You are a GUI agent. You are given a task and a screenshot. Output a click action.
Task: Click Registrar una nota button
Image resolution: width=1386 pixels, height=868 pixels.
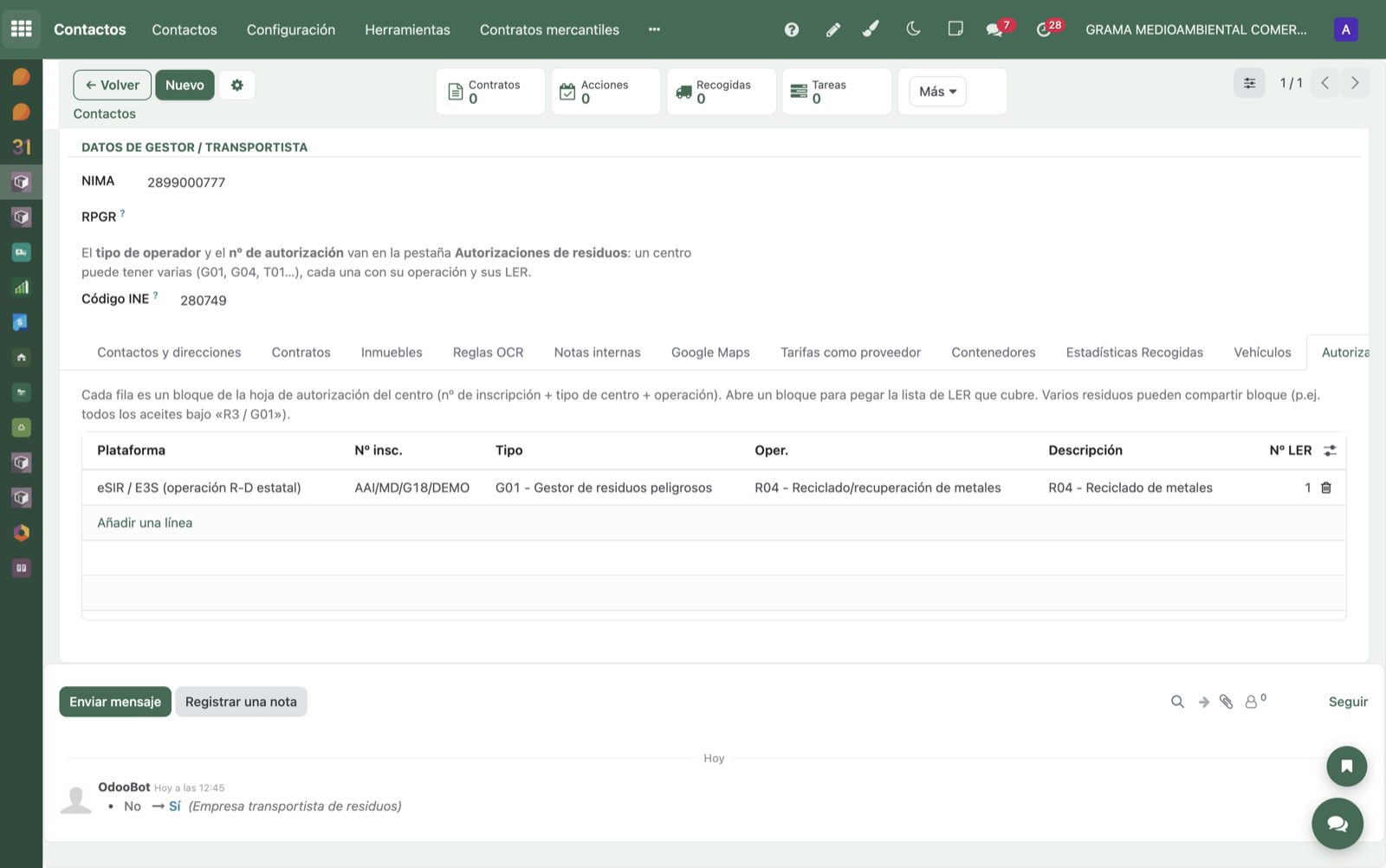[241, 702]
